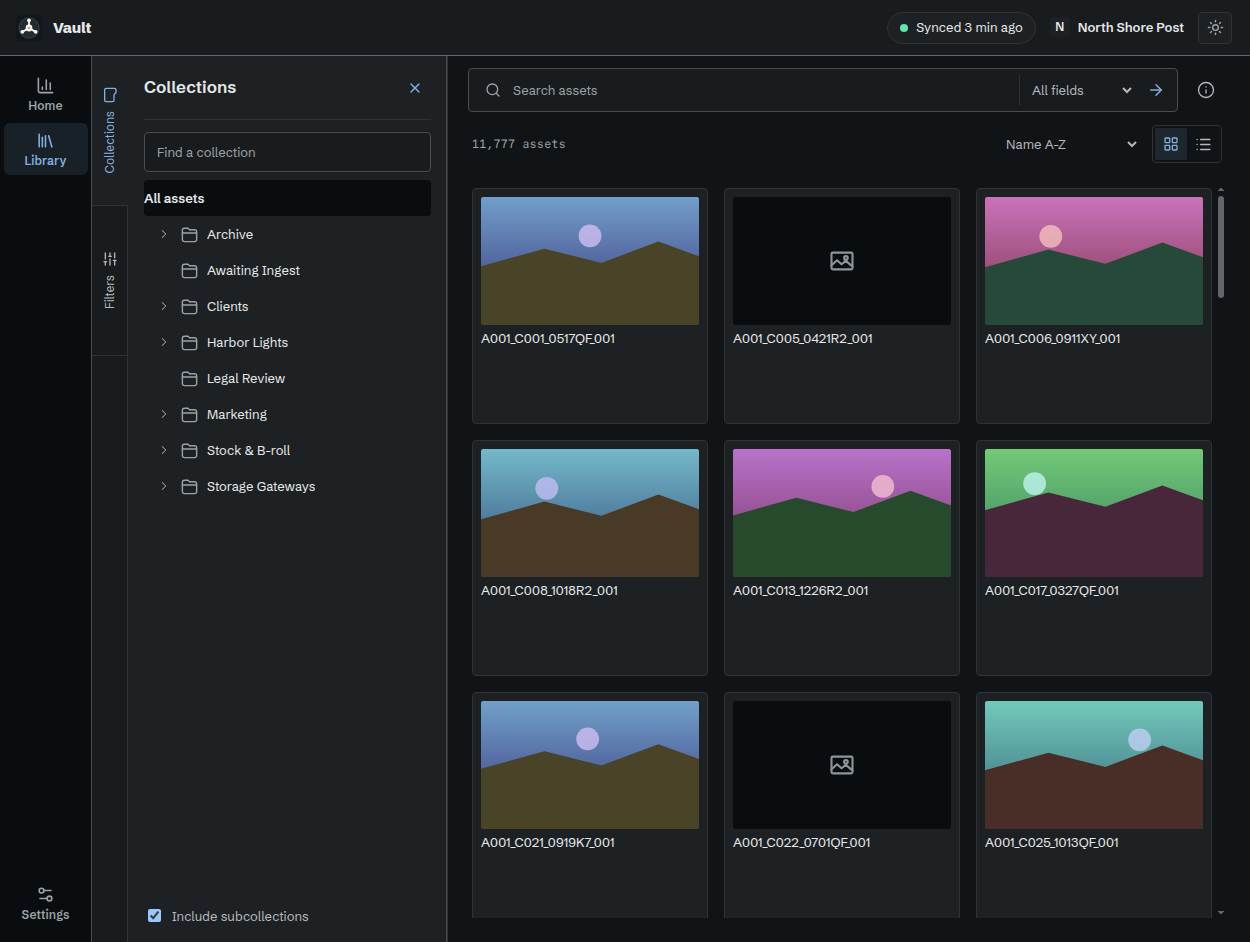
Task: Switch to grid view
Action: click(x=1171, y=144)
